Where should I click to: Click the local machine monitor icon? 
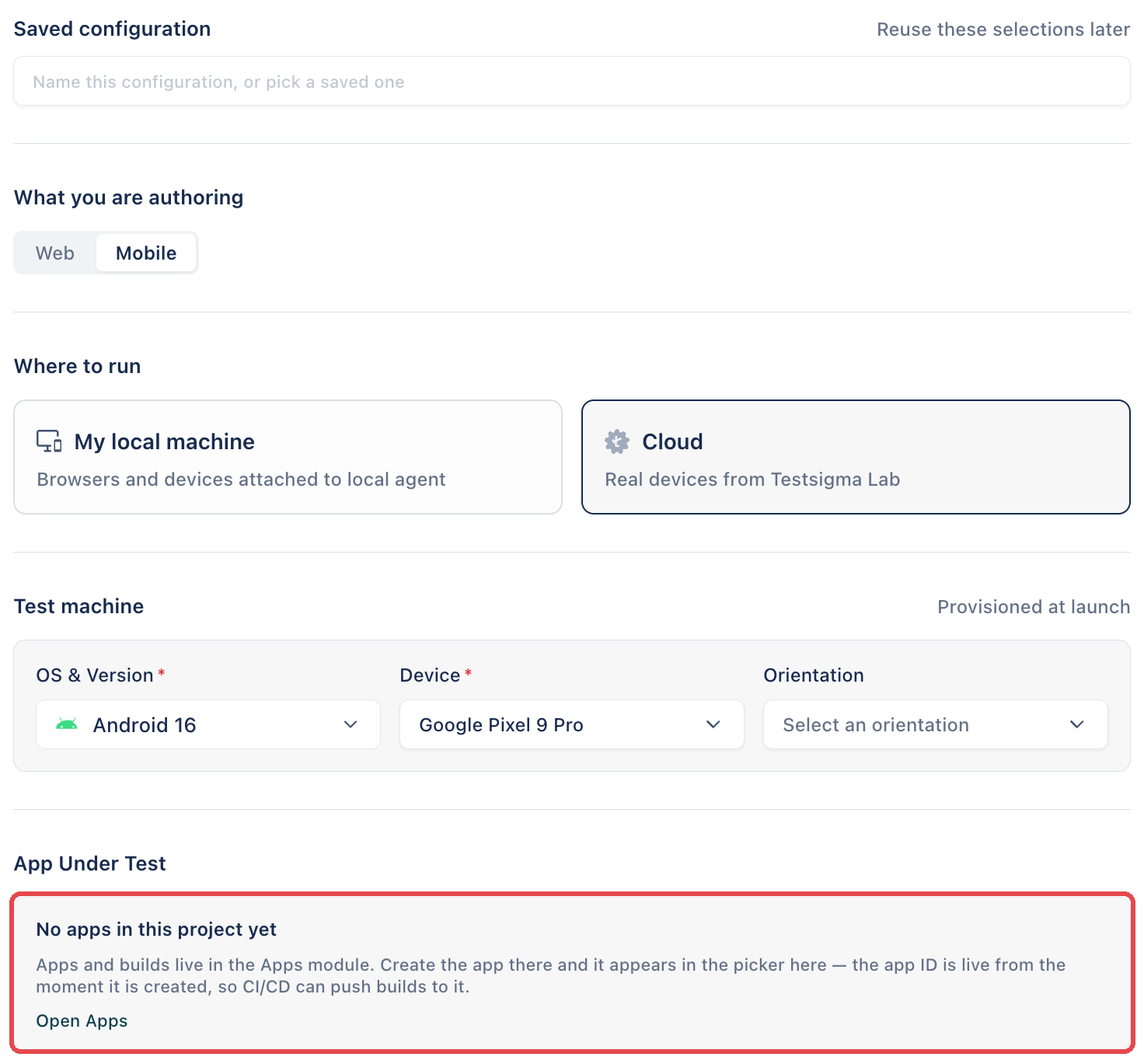49,441
